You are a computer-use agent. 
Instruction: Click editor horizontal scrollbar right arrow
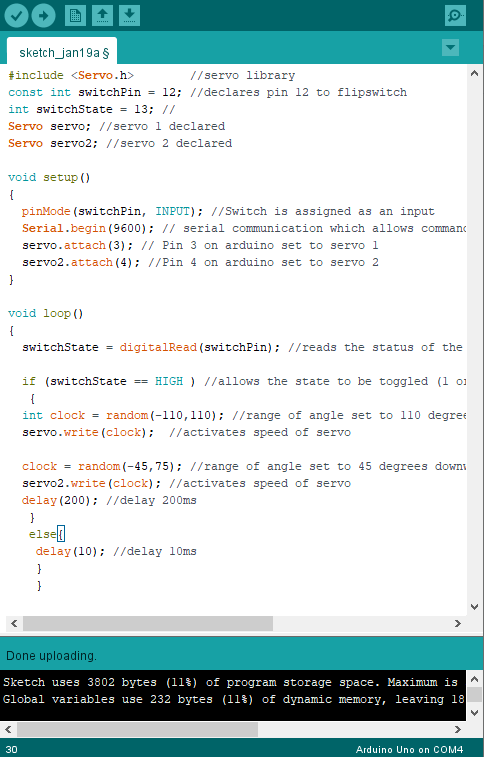[x=458, y=623]
